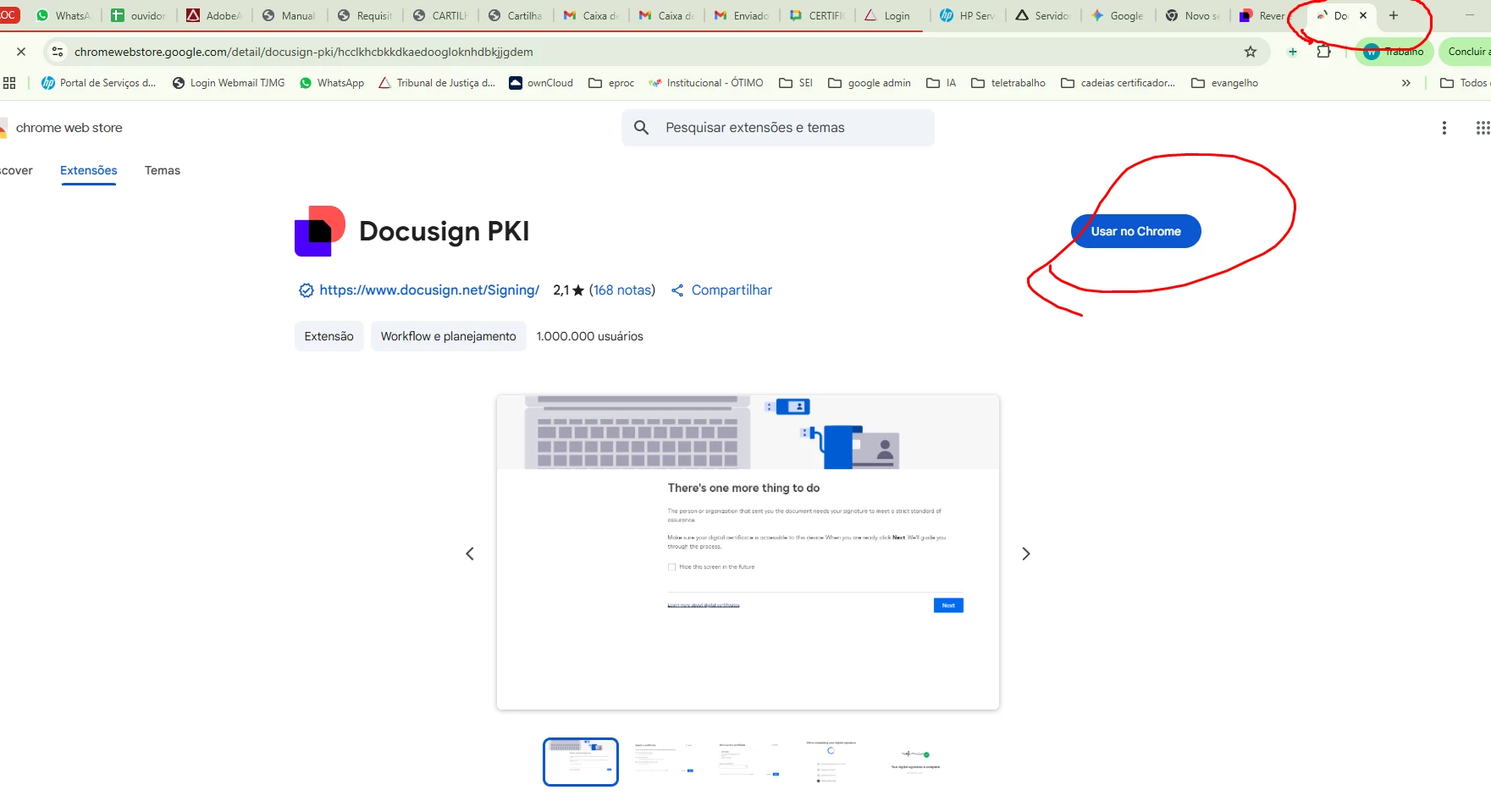Close the current Docusign tab

[x=1363, y=15]
